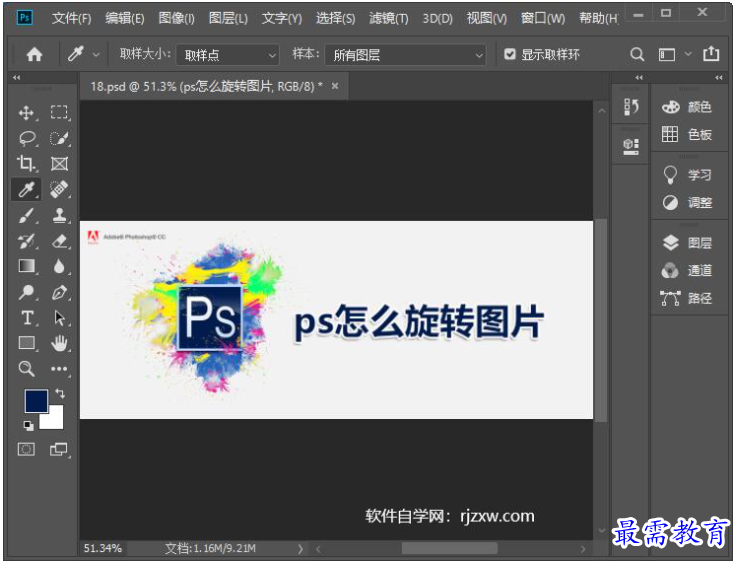The image size is (736, 564).
Task: Select the Blur tool
Action: (59, 266)
